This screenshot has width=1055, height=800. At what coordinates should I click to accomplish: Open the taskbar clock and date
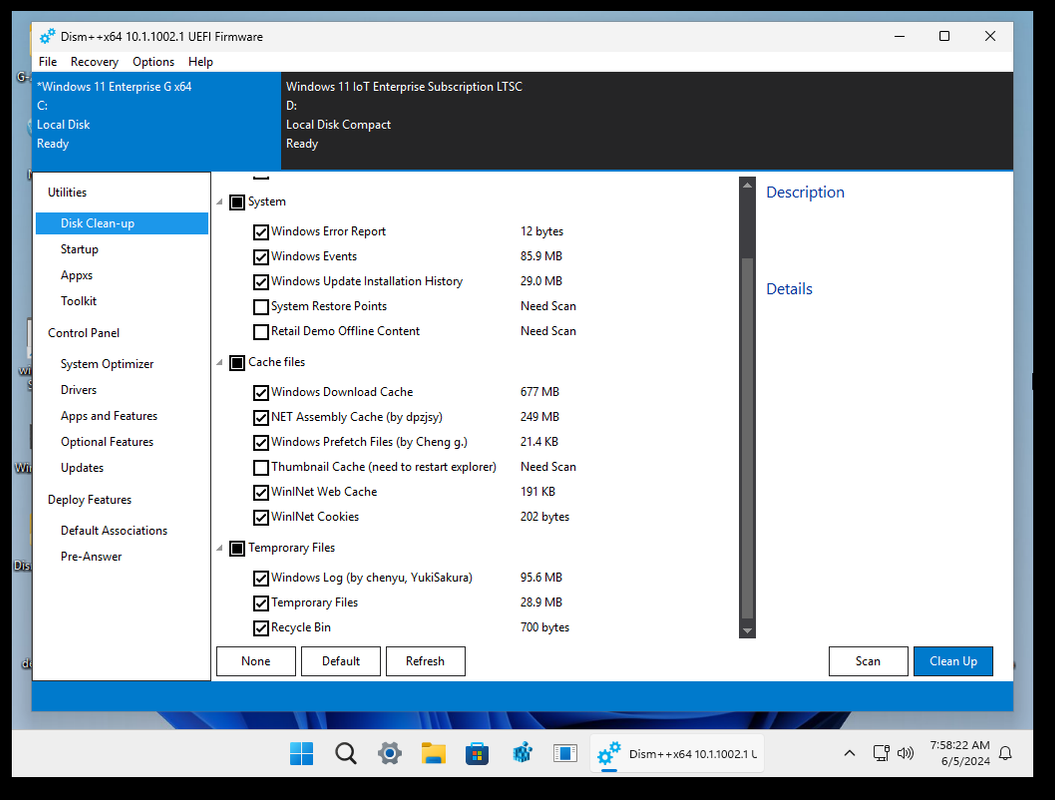click(959, 754)
